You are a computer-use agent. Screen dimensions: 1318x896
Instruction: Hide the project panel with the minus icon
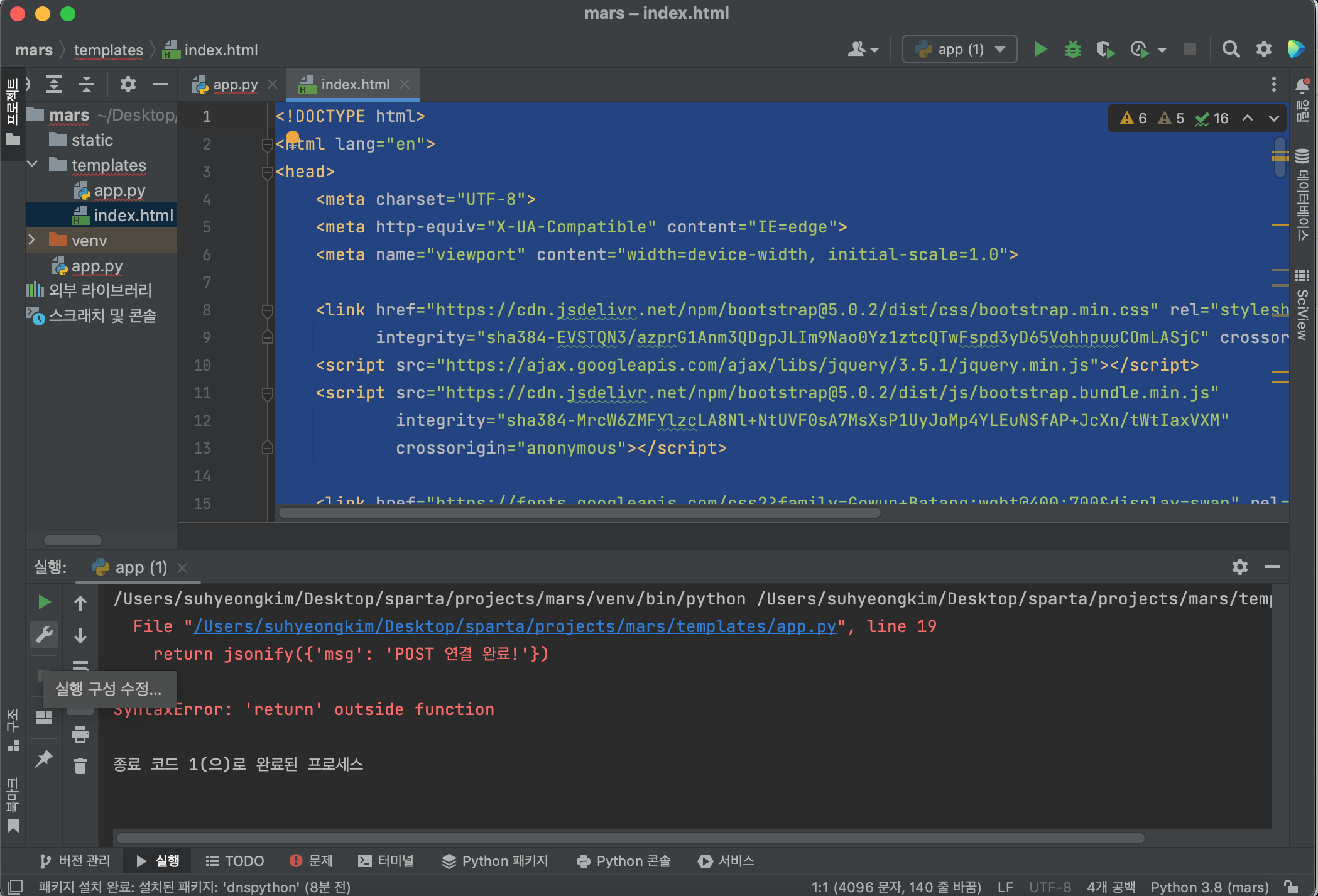pyautogui.click(x=161, y=84)
